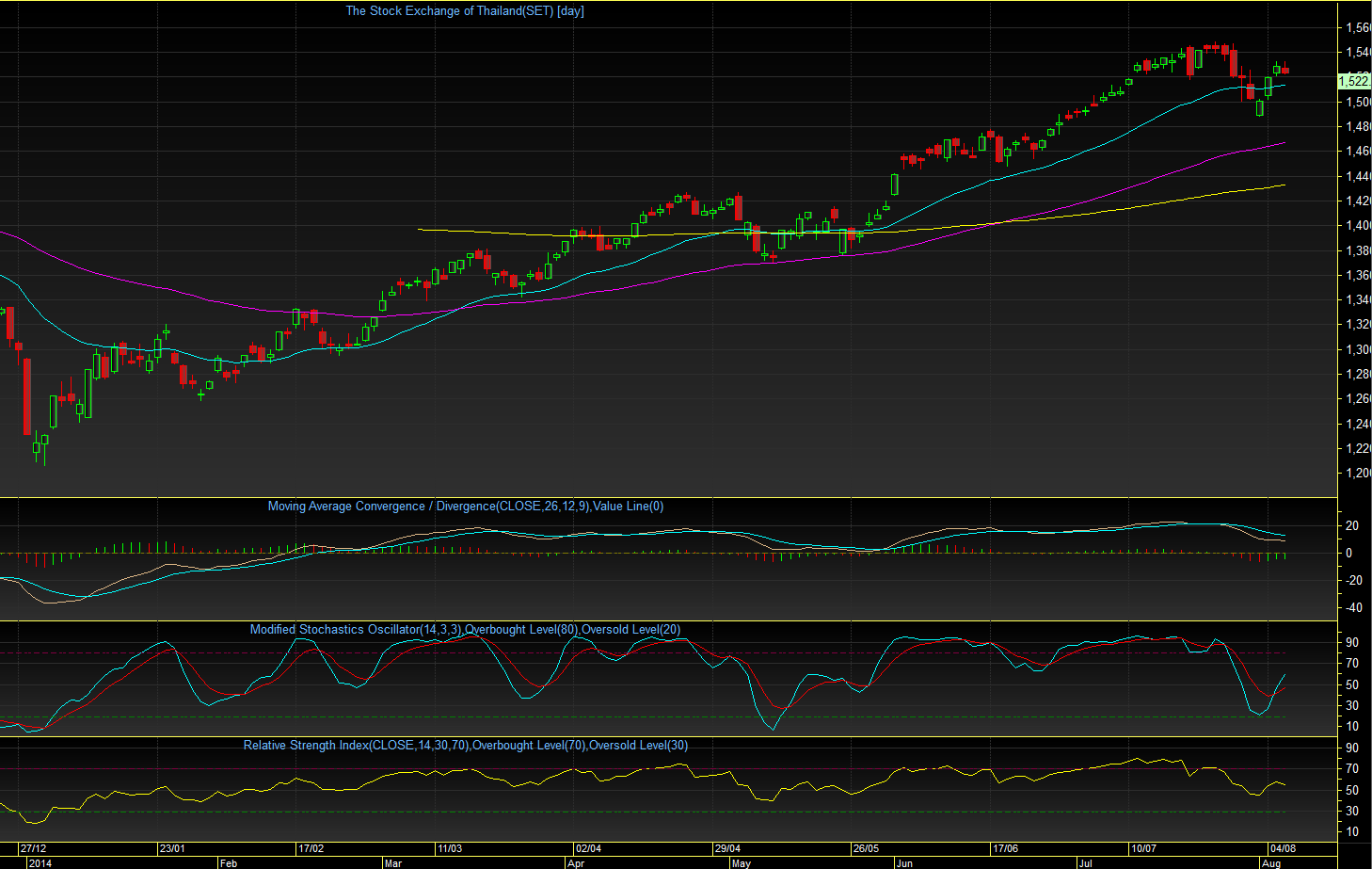
Task: Select the Apr month label
Action: (x=576, y=862)
